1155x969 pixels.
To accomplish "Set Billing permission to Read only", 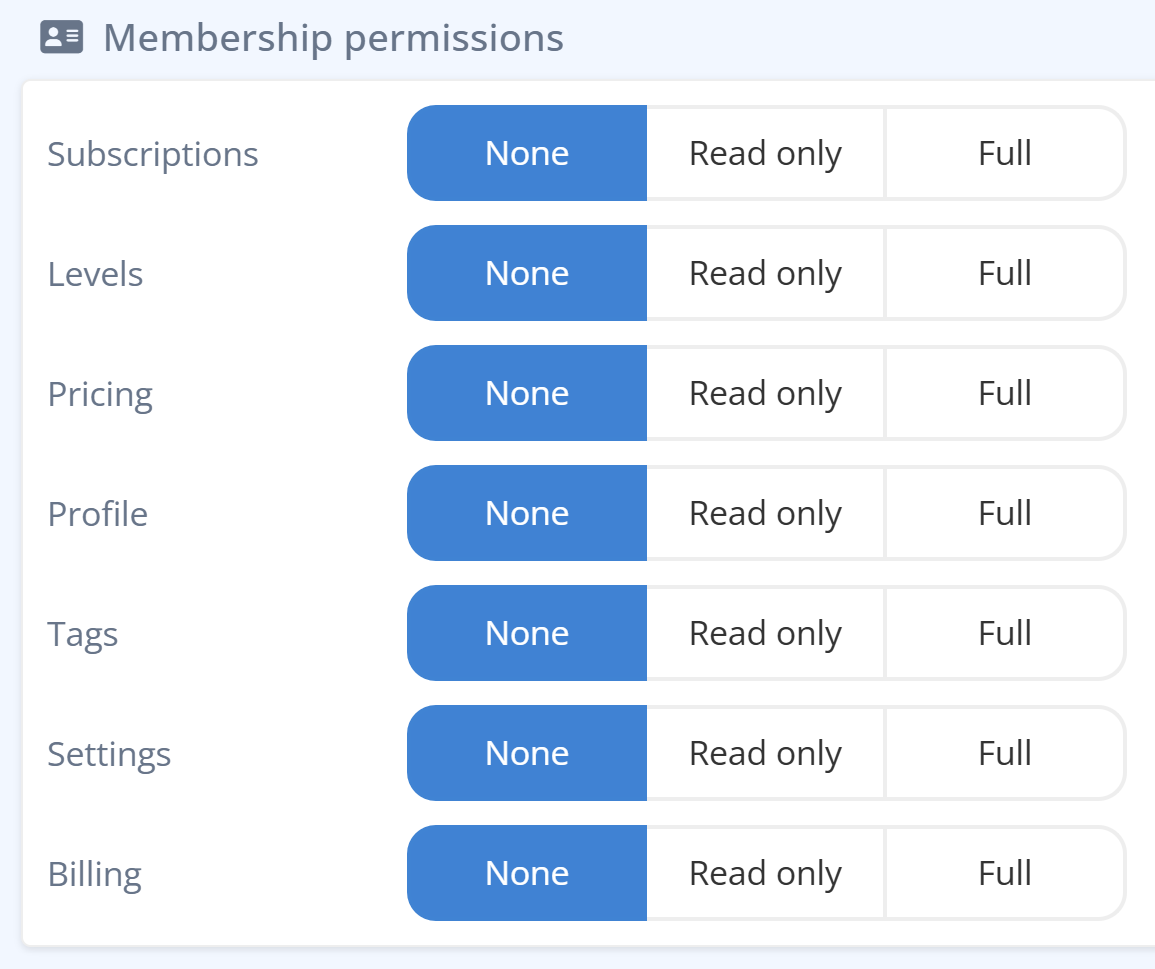I will point(765,873).
